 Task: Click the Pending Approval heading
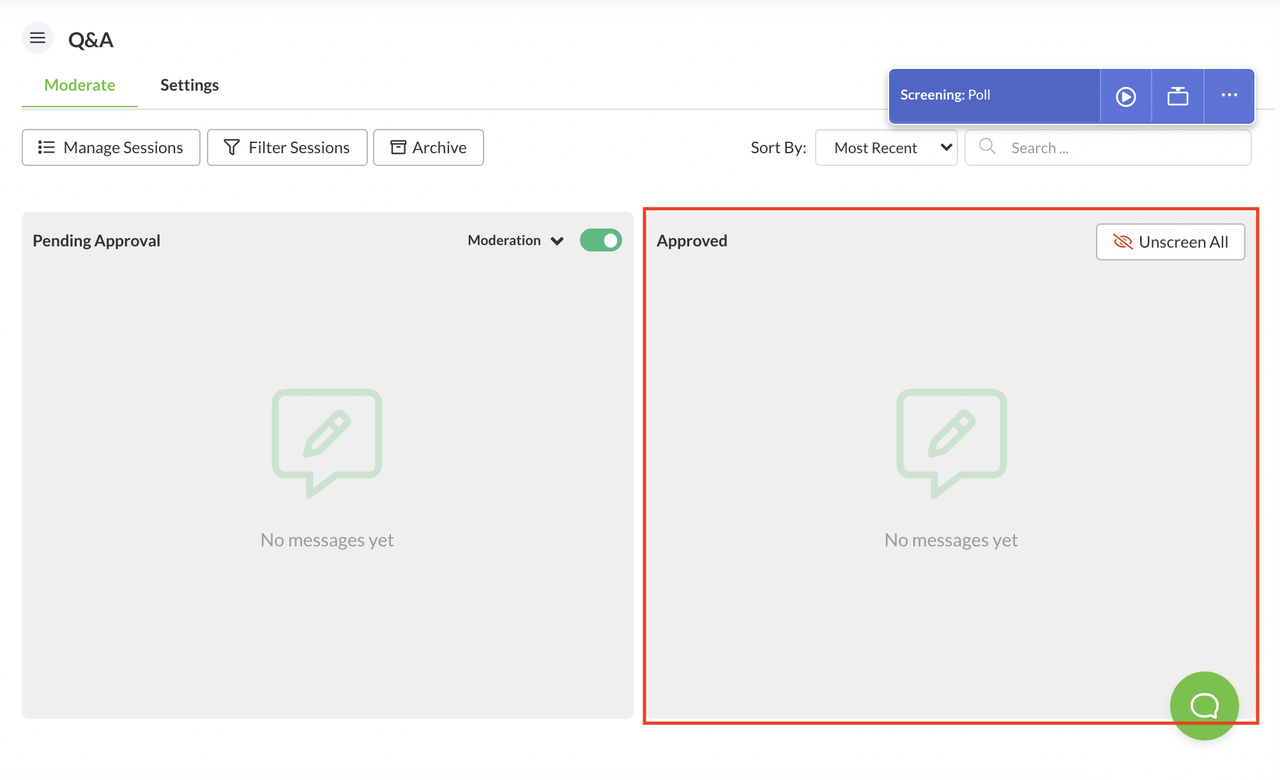point(96,240)
